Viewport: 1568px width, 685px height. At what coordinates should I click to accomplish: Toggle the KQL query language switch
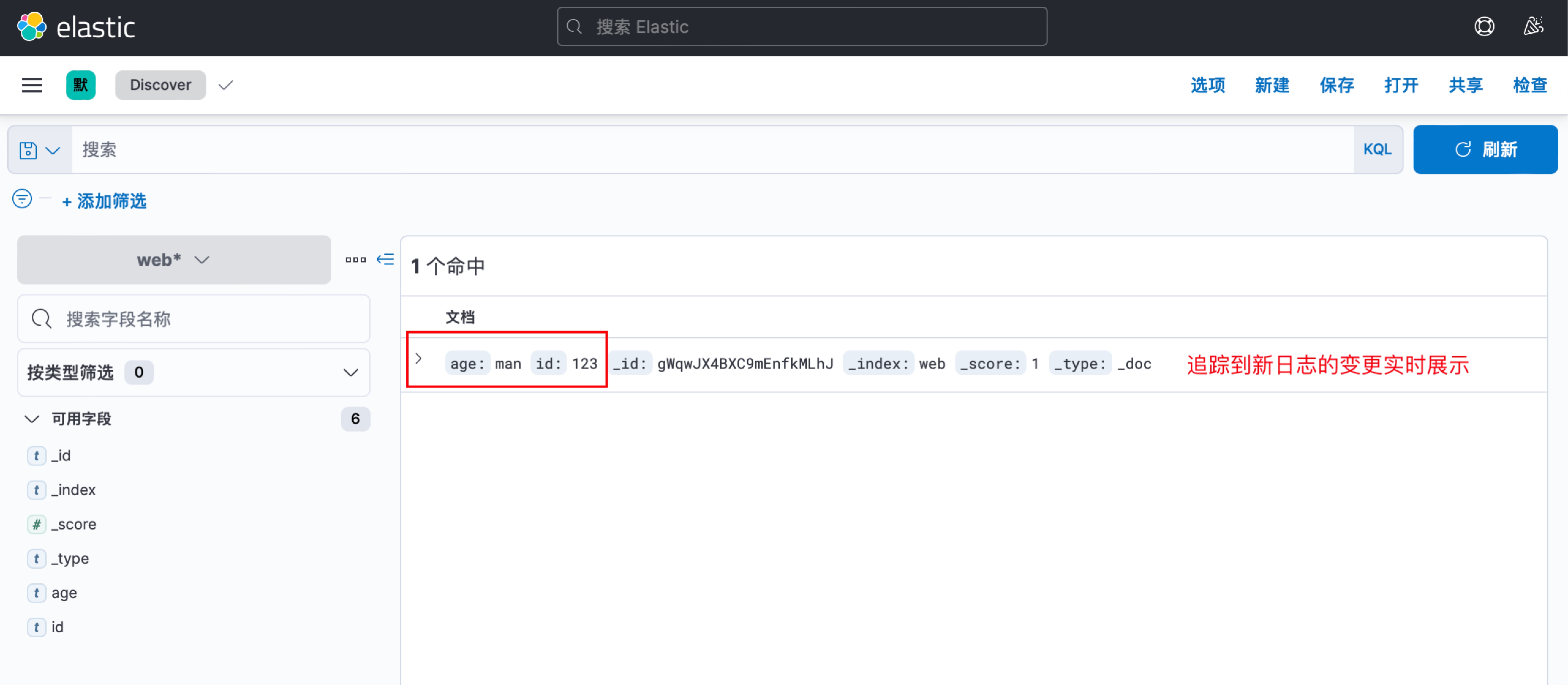[x=1377, y=150]
